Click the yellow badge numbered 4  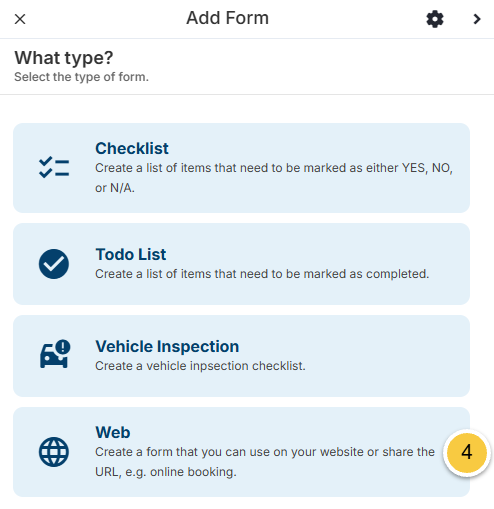coord(466,453)
